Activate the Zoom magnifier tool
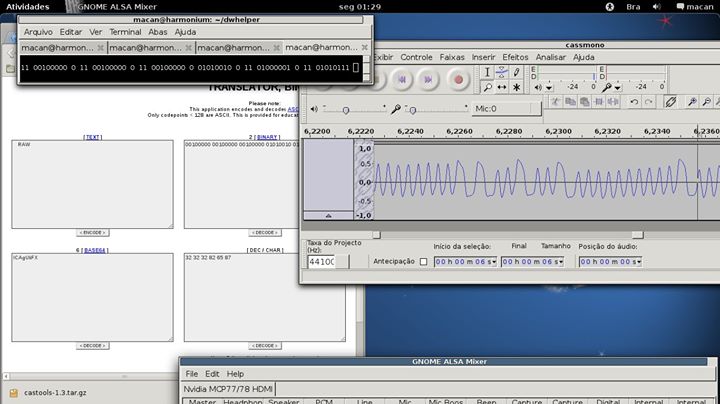 [487, 87]
